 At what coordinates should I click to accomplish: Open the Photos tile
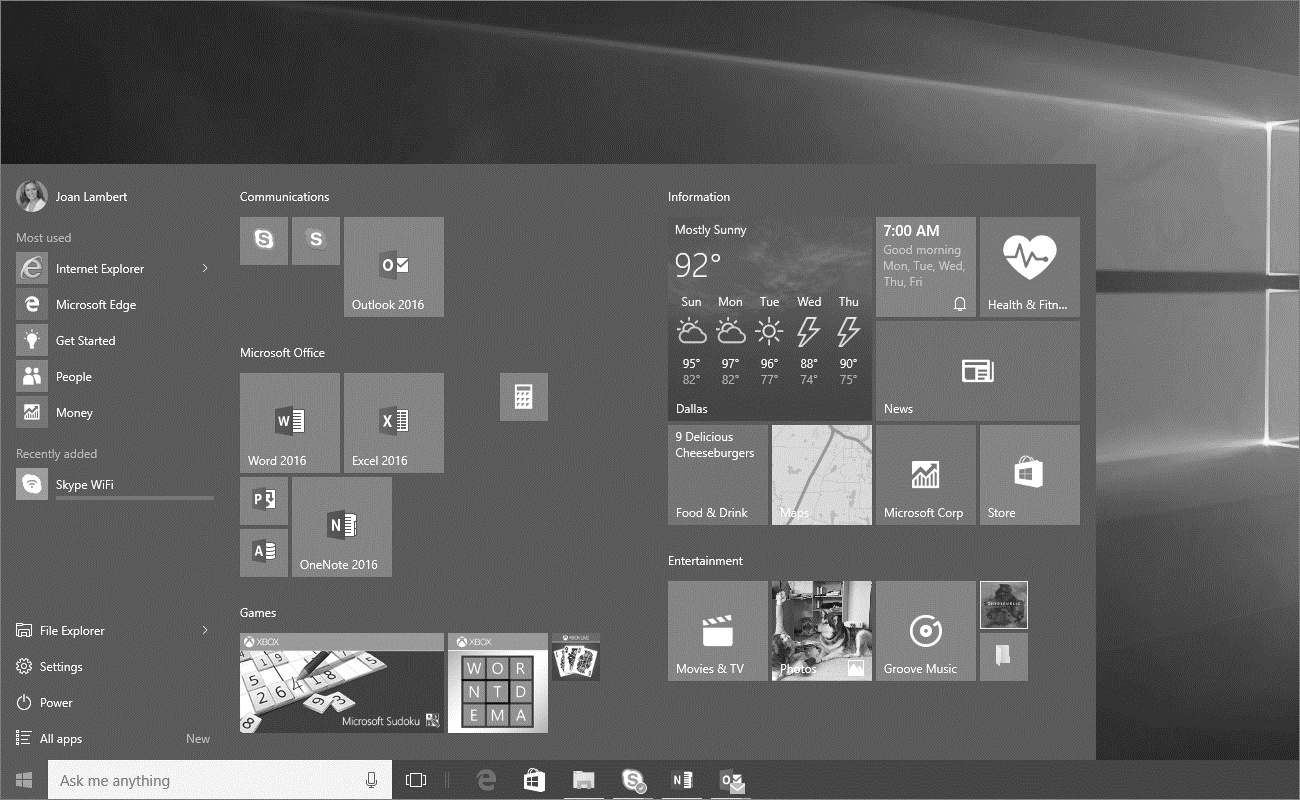(822, 631)
